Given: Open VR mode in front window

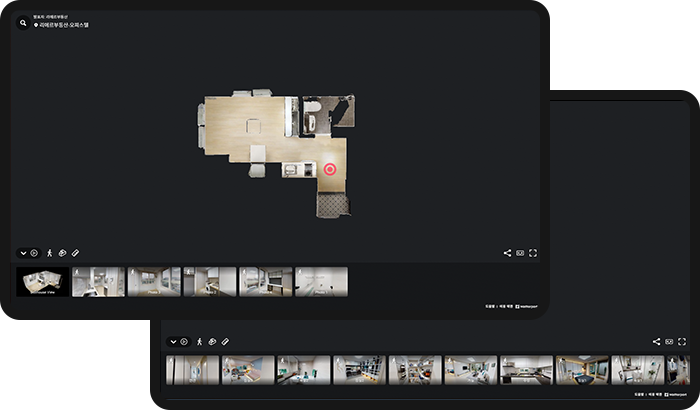Looking at the screenshot, I should tap(520, 253).
